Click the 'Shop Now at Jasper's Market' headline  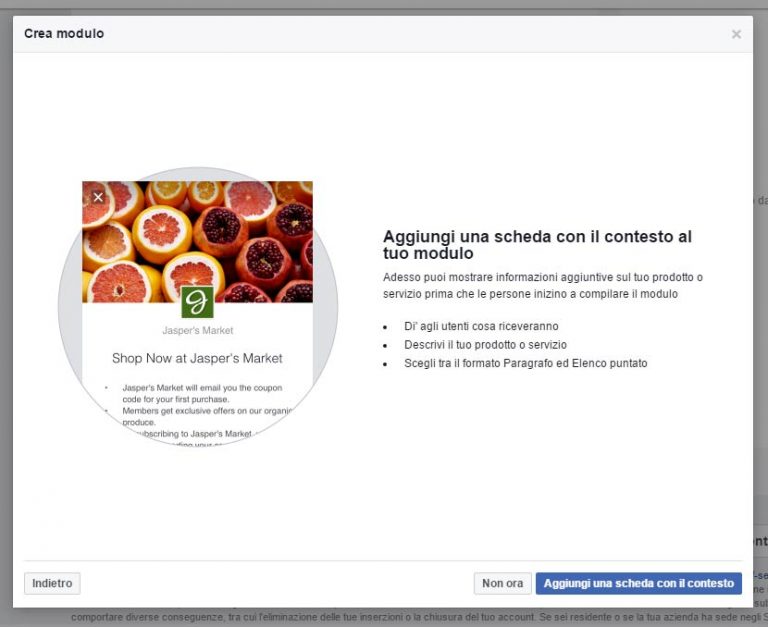(x=197, y=358)
